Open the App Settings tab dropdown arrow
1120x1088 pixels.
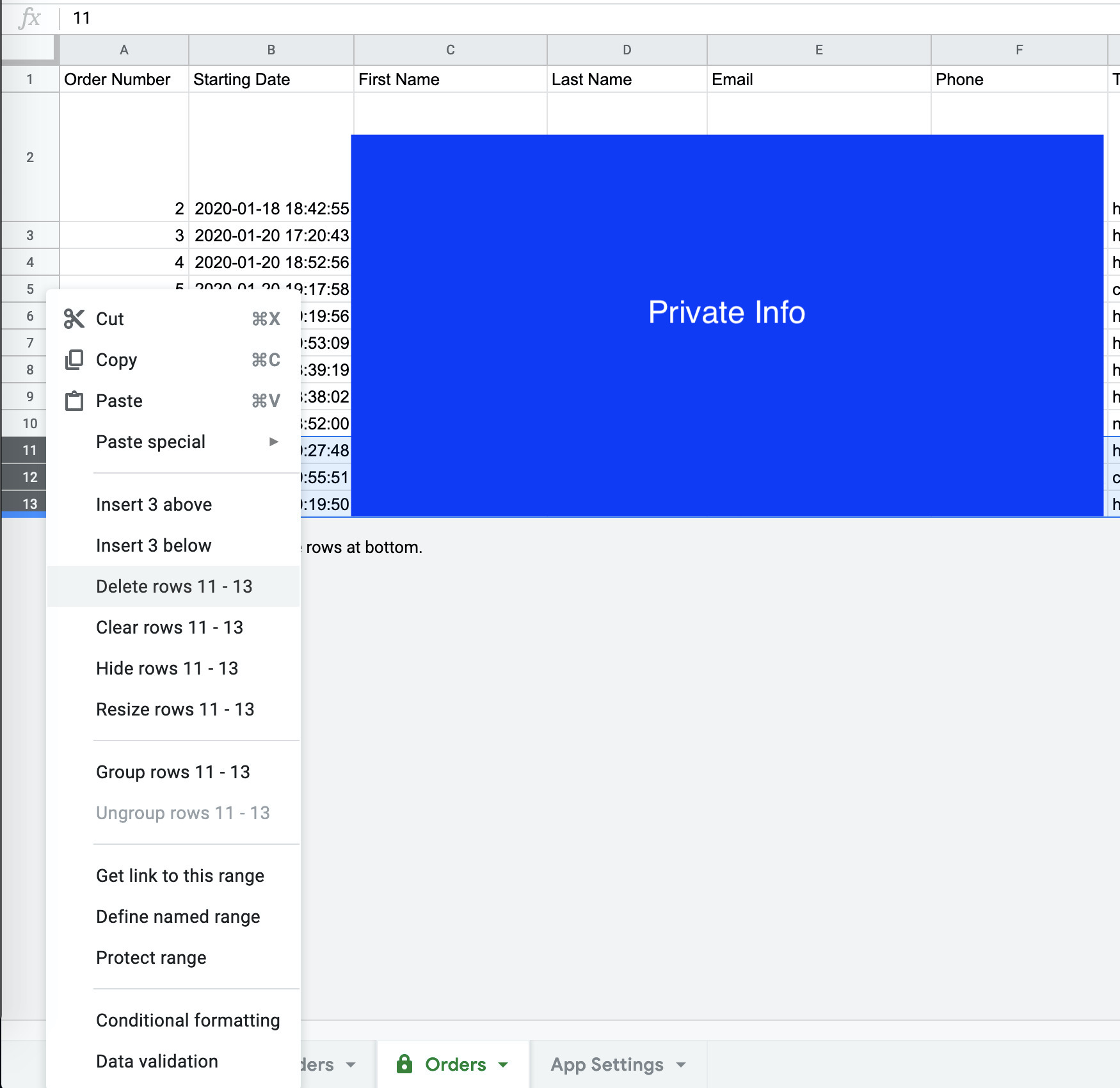pos(681,1065)
